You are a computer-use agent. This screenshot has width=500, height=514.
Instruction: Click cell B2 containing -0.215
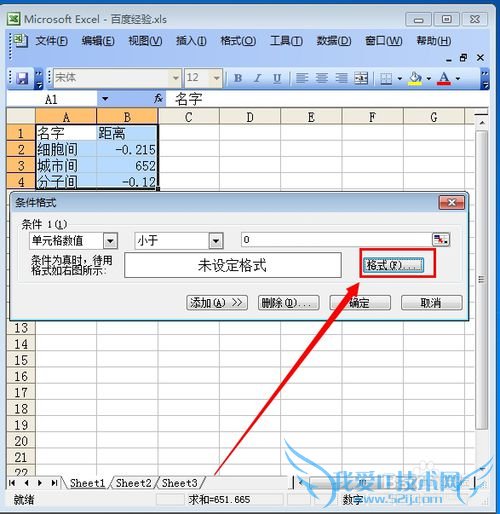tap(127, 149)
